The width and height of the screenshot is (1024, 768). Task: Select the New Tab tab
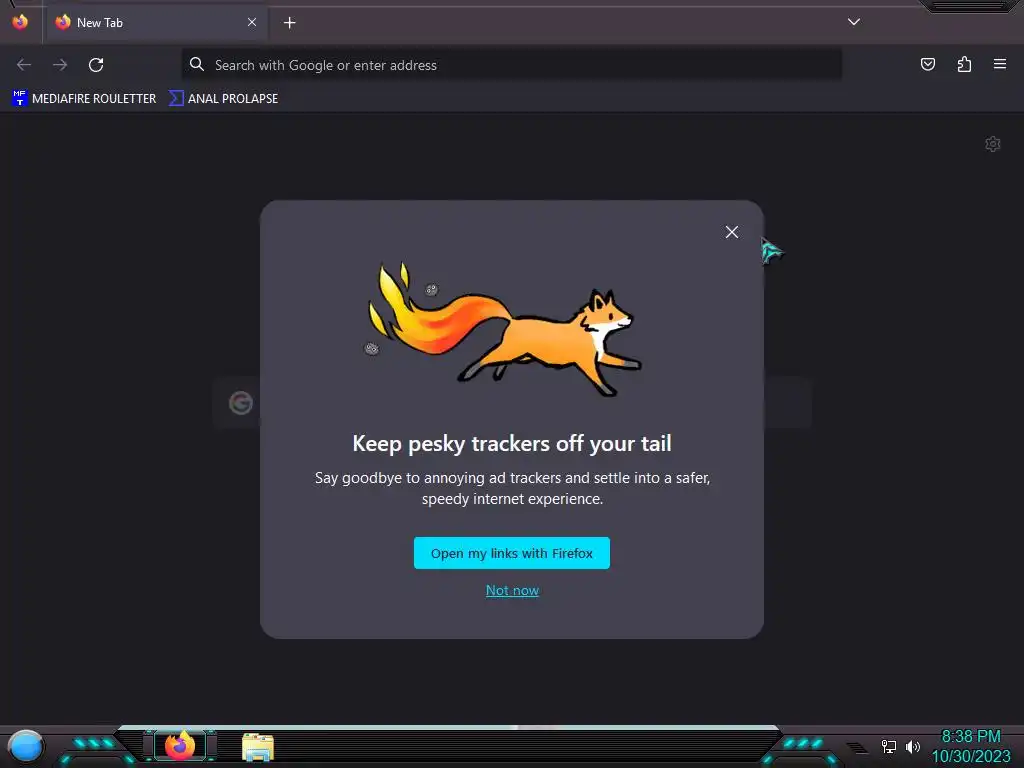(155, 23)
